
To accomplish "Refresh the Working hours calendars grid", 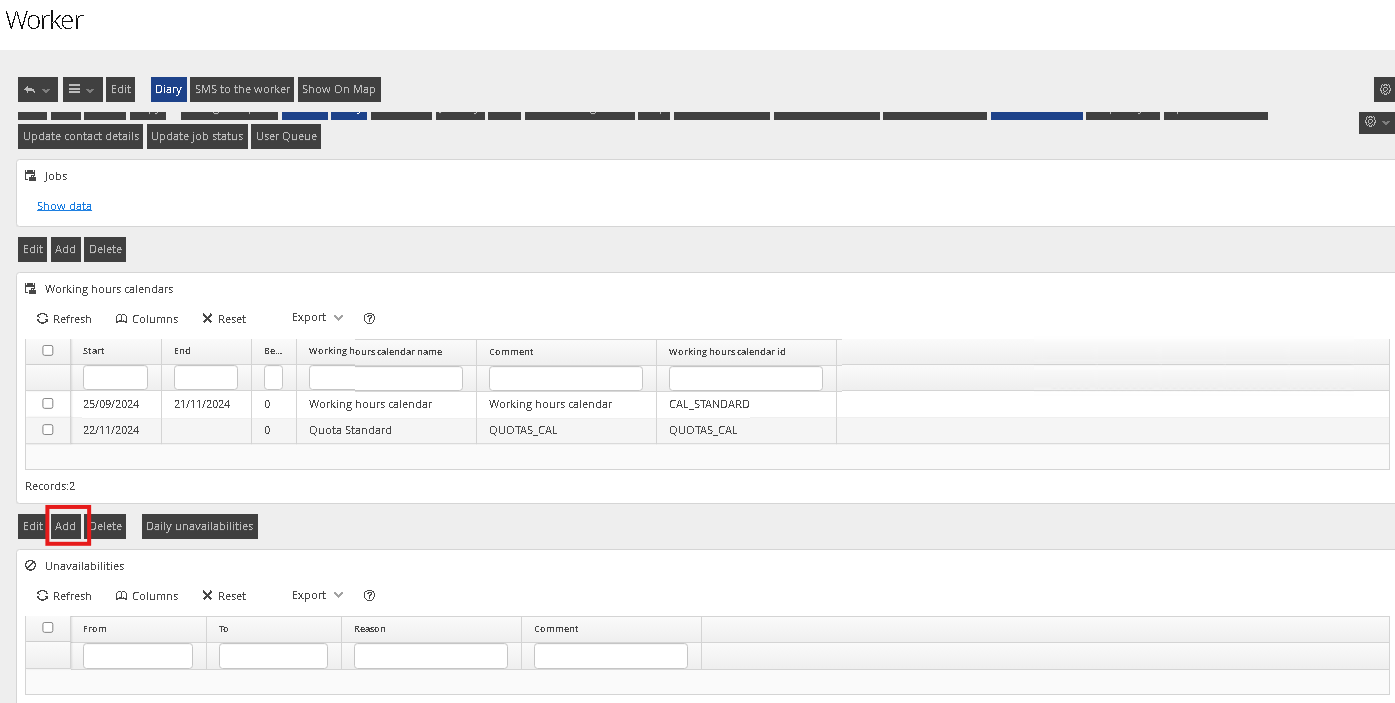I will (x=64, y=319).
